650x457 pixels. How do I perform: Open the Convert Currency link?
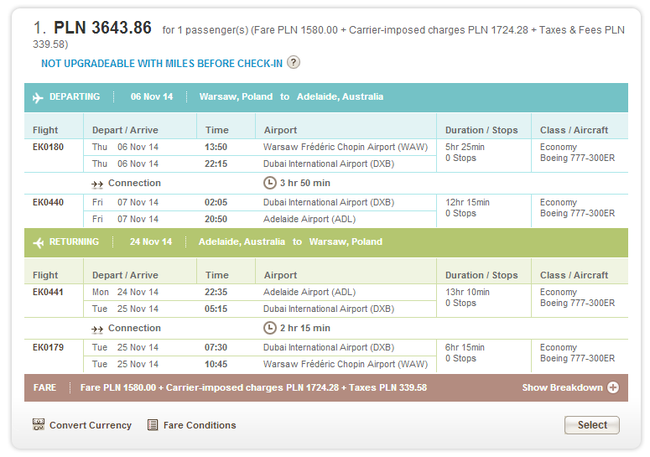(90, 425)
